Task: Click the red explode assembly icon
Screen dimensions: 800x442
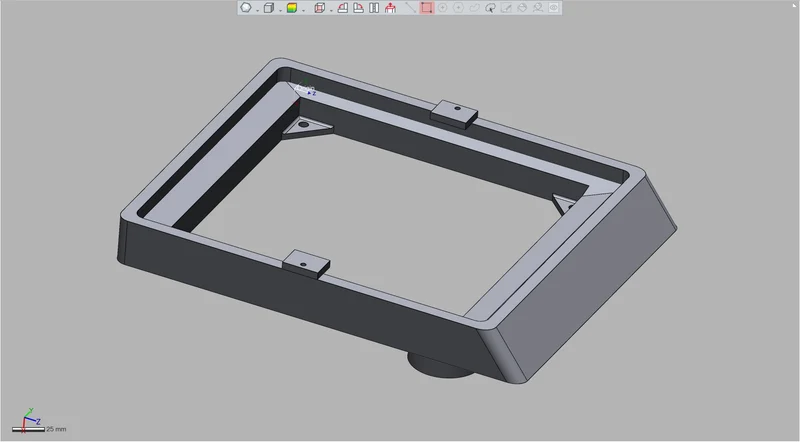Action: point(390,8)
